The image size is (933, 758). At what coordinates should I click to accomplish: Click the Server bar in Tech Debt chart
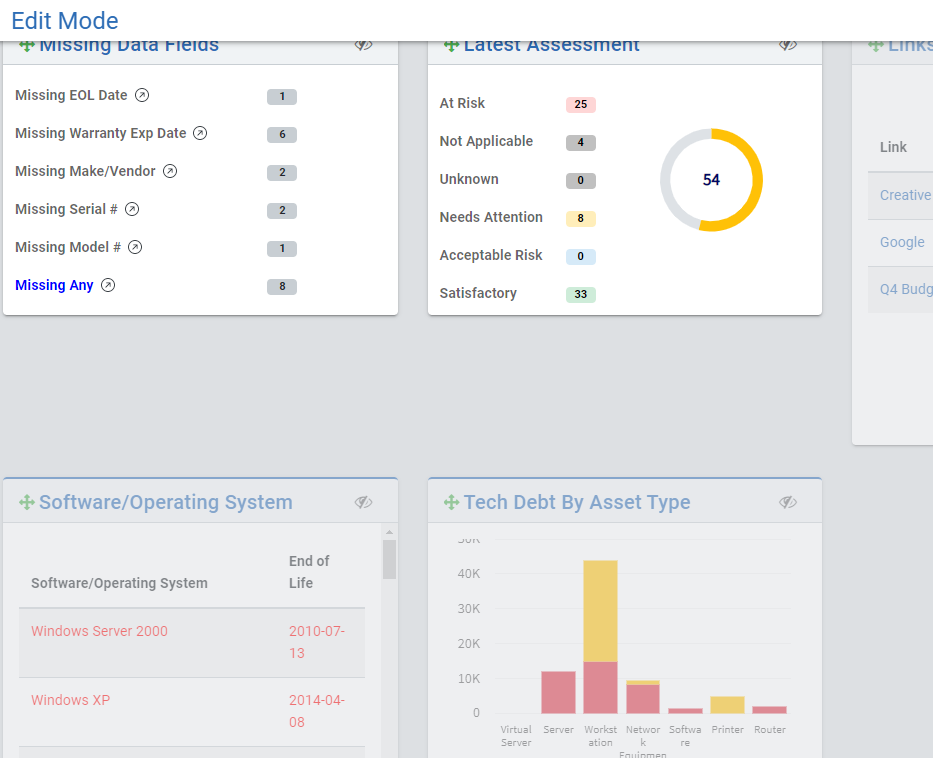coord(558,693)
